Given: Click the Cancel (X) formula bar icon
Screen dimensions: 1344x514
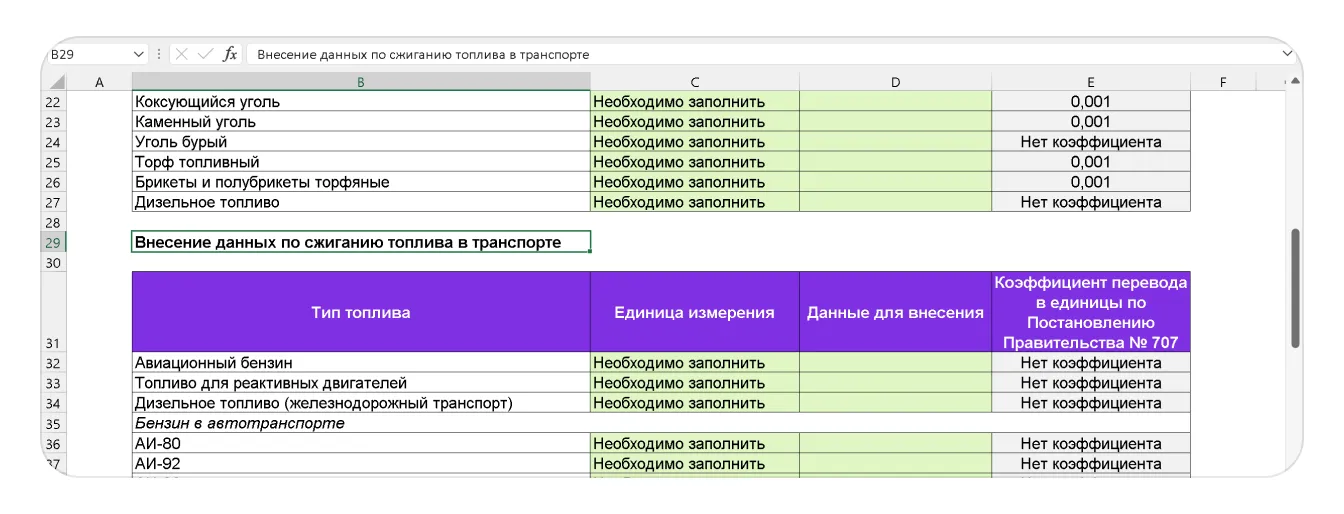Looking at the screenshot, I should click(182, 54).
